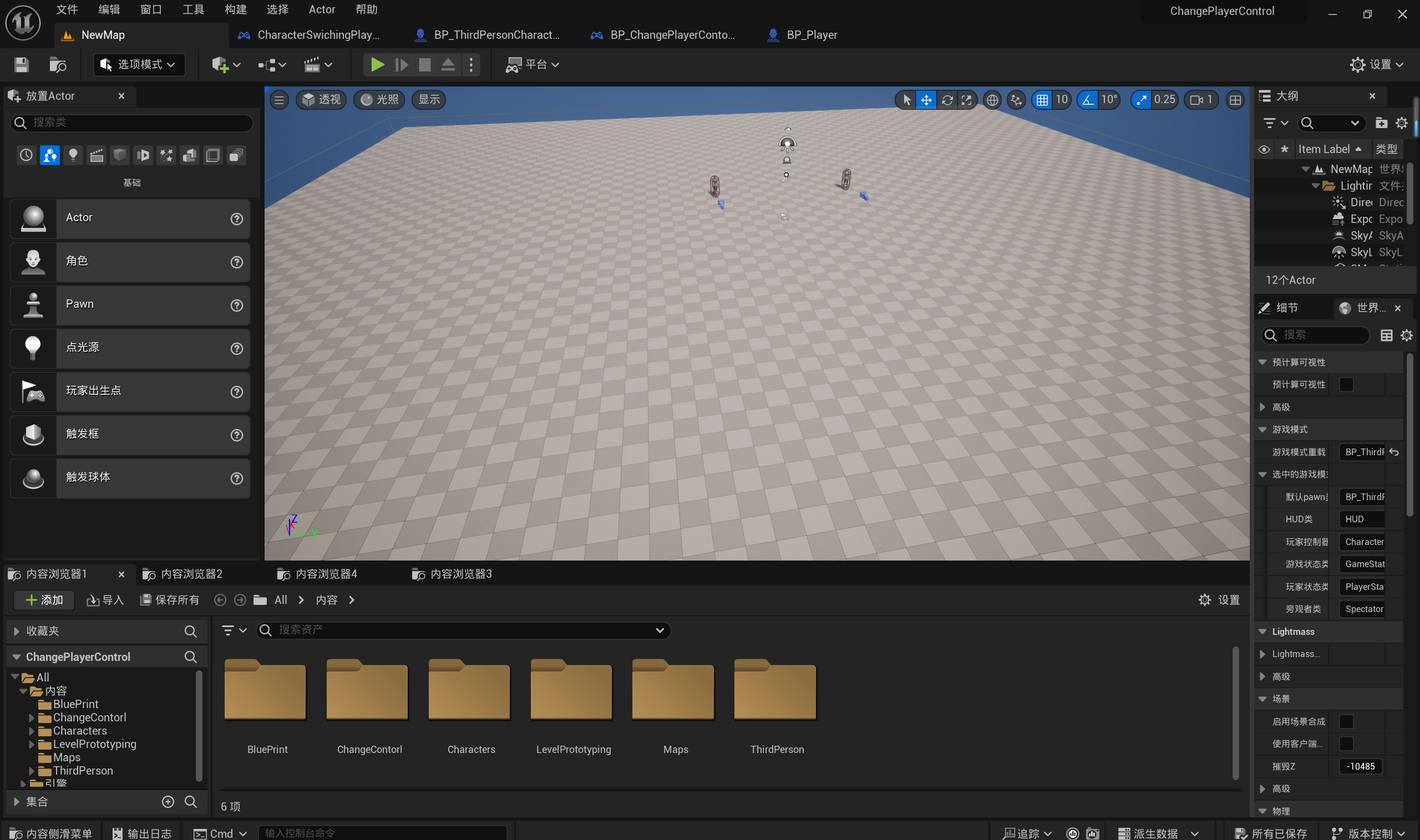
Task: Toggle the grid snapping button
Action: click(1042, 100)
